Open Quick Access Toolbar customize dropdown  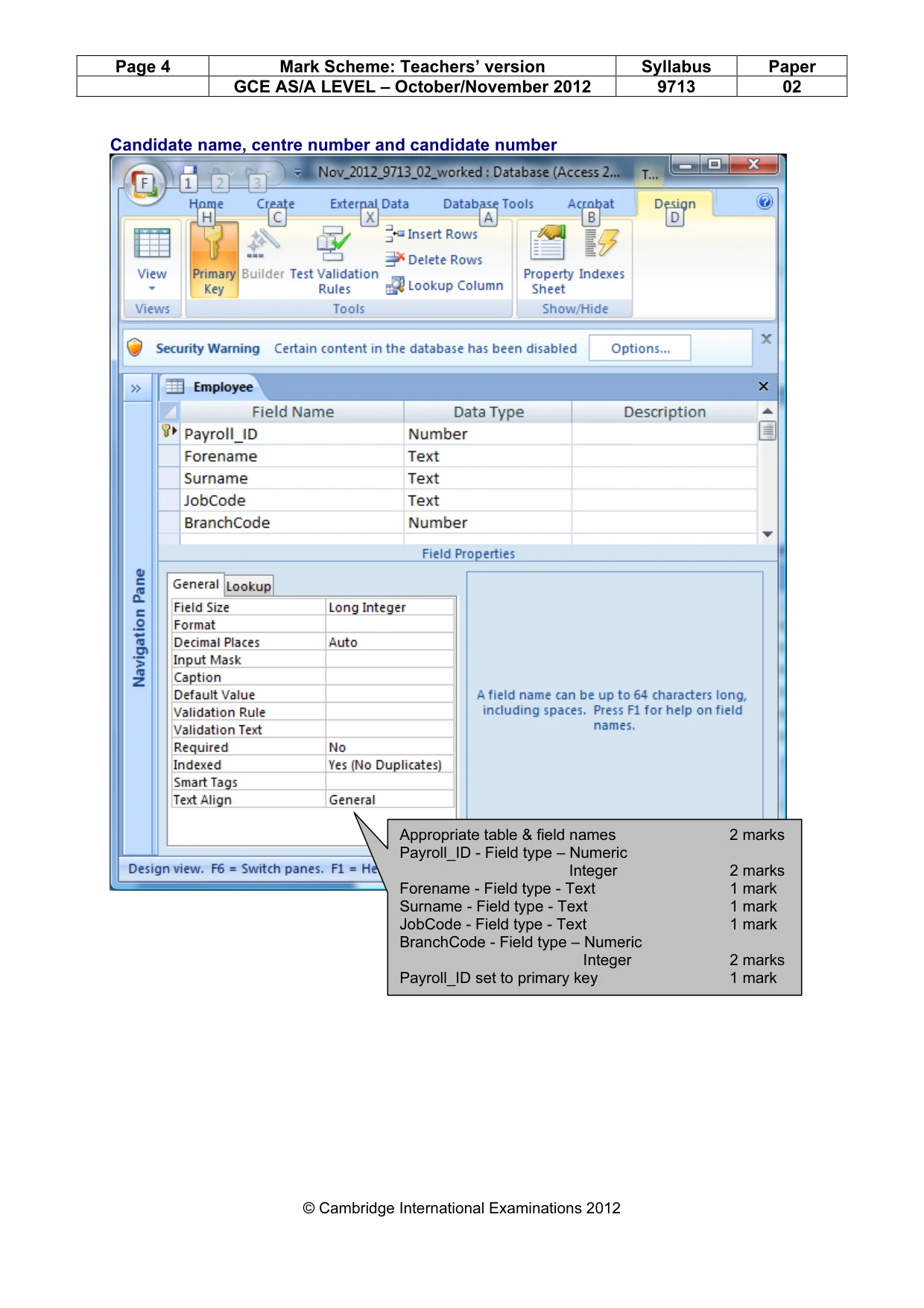click(297, 172)
